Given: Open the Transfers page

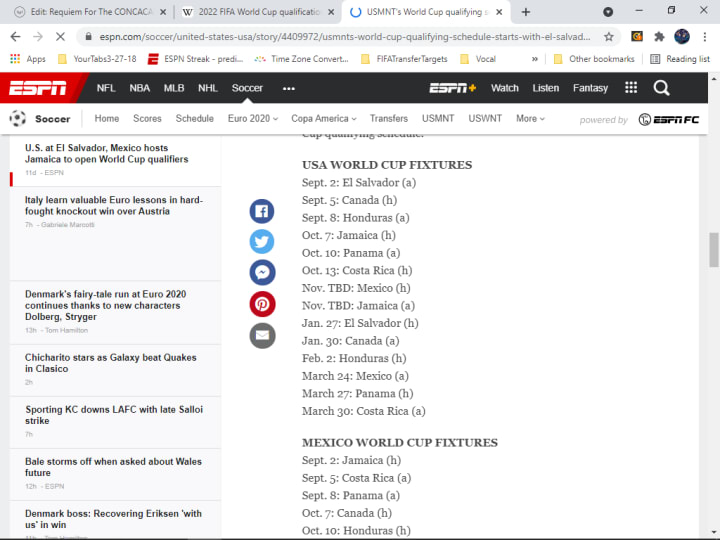Looking at the screenshot, I should (x=389, y=118).
